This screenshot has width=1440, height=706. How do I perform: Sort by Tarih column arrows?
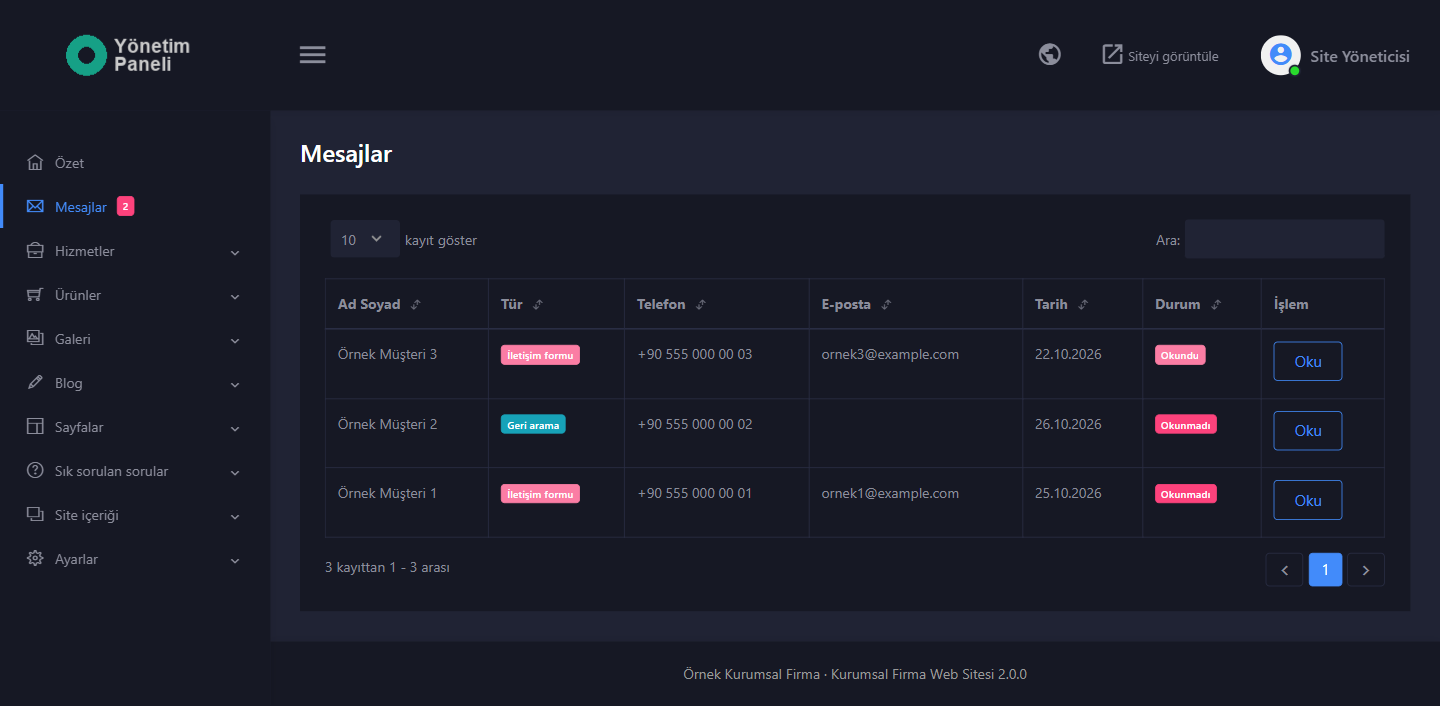point(1083,305)
